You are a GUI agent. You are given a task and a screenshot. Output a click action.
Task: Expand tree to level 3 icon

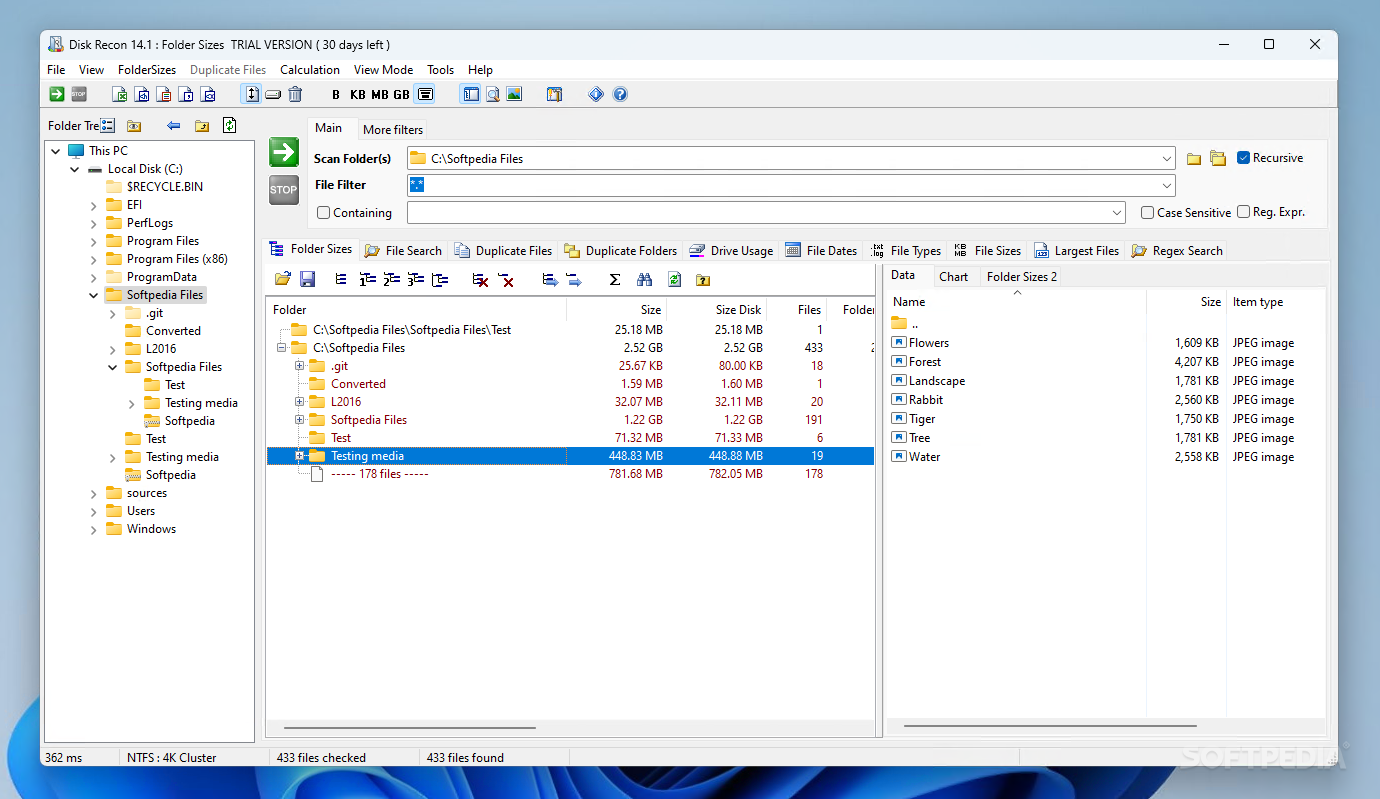(x=415, y=279)
